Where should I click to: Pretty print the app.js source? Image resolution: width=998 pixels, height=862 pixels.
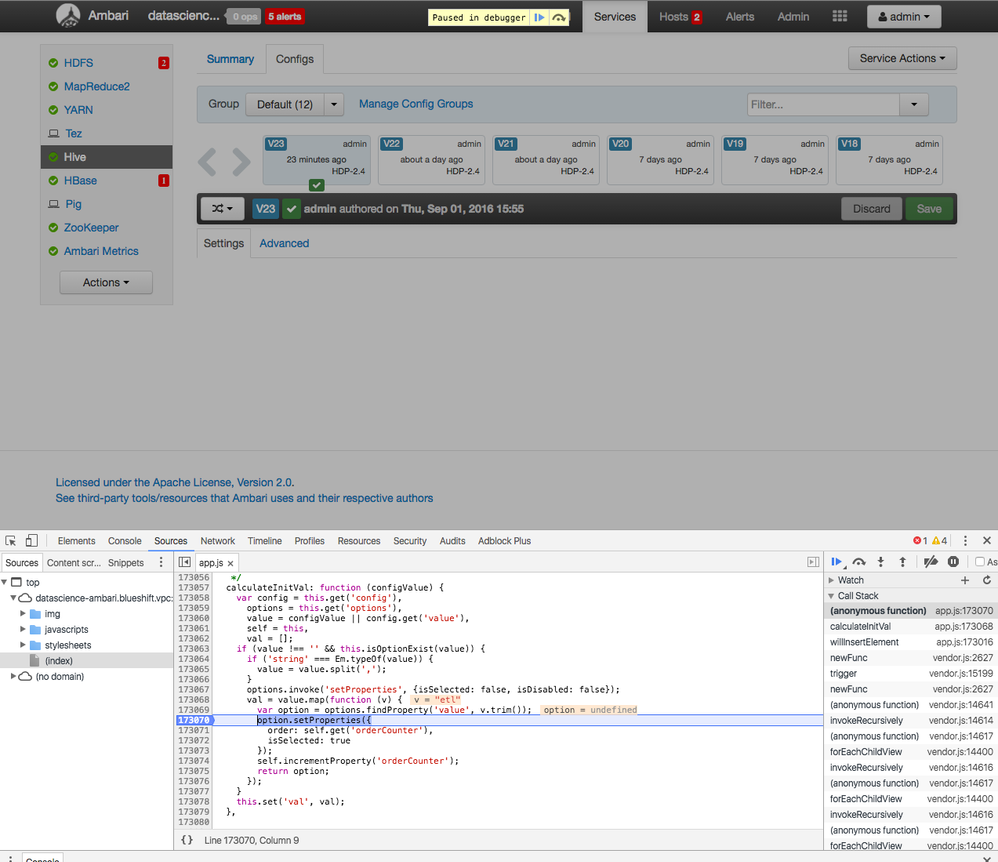[x=186, y=840]
